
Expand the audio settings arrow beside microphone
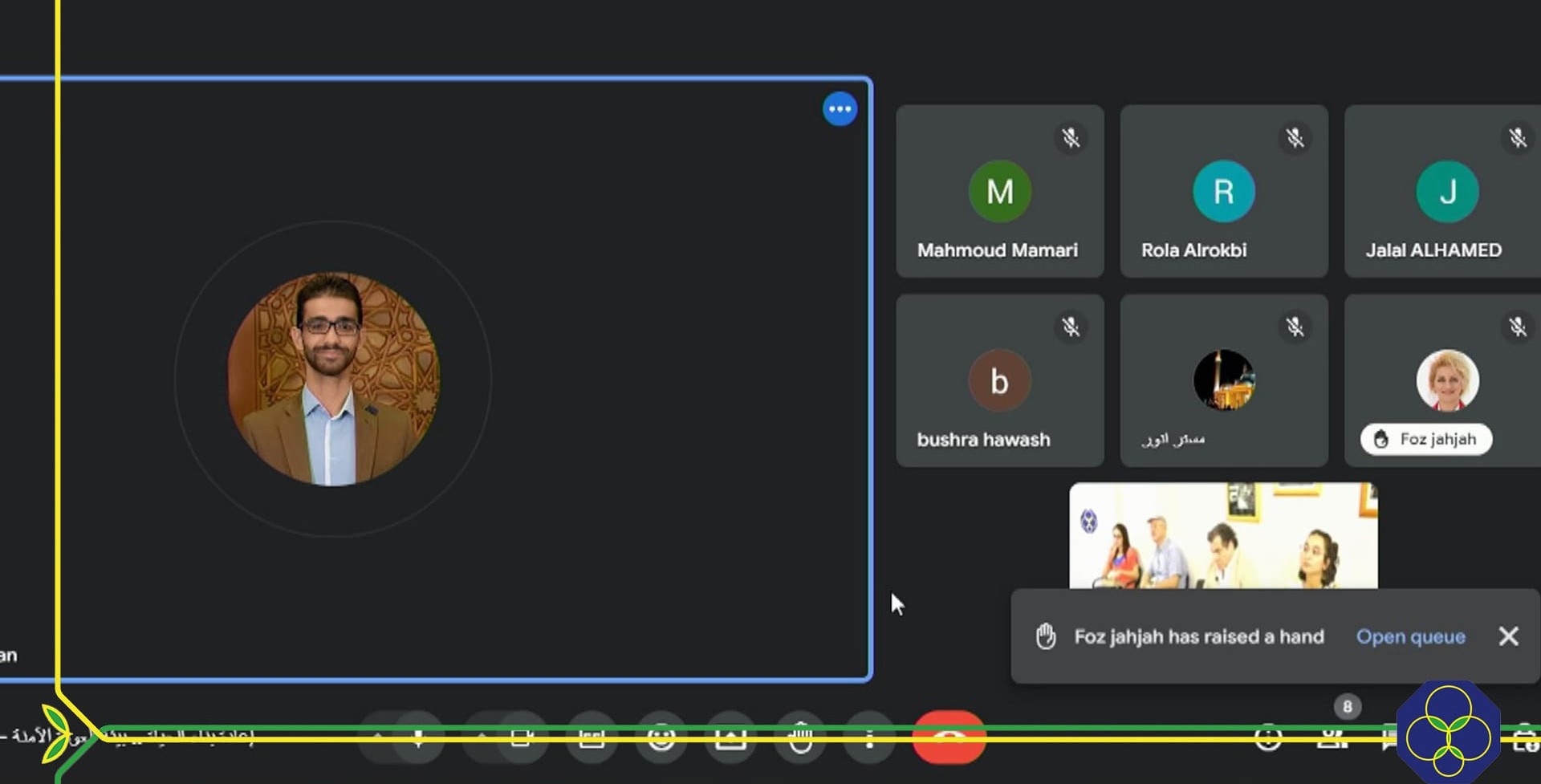(378, 737)
